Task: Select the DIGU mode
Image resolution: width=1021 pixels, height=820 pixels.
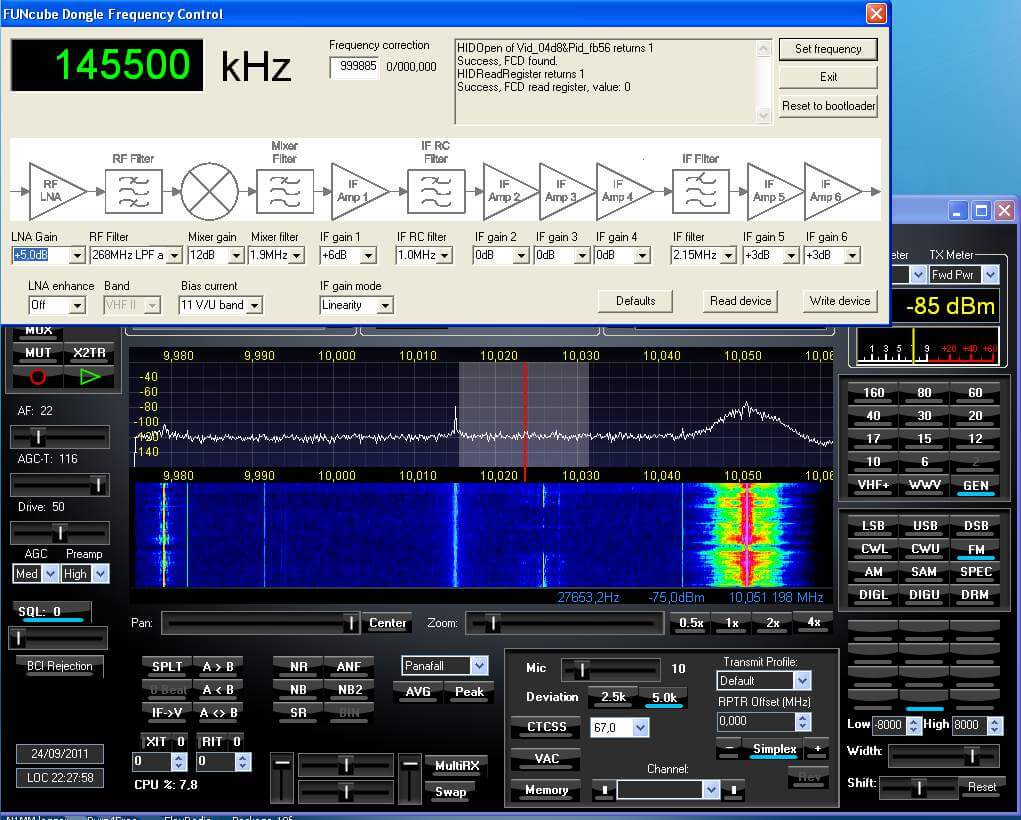Action: click(925, 595)
